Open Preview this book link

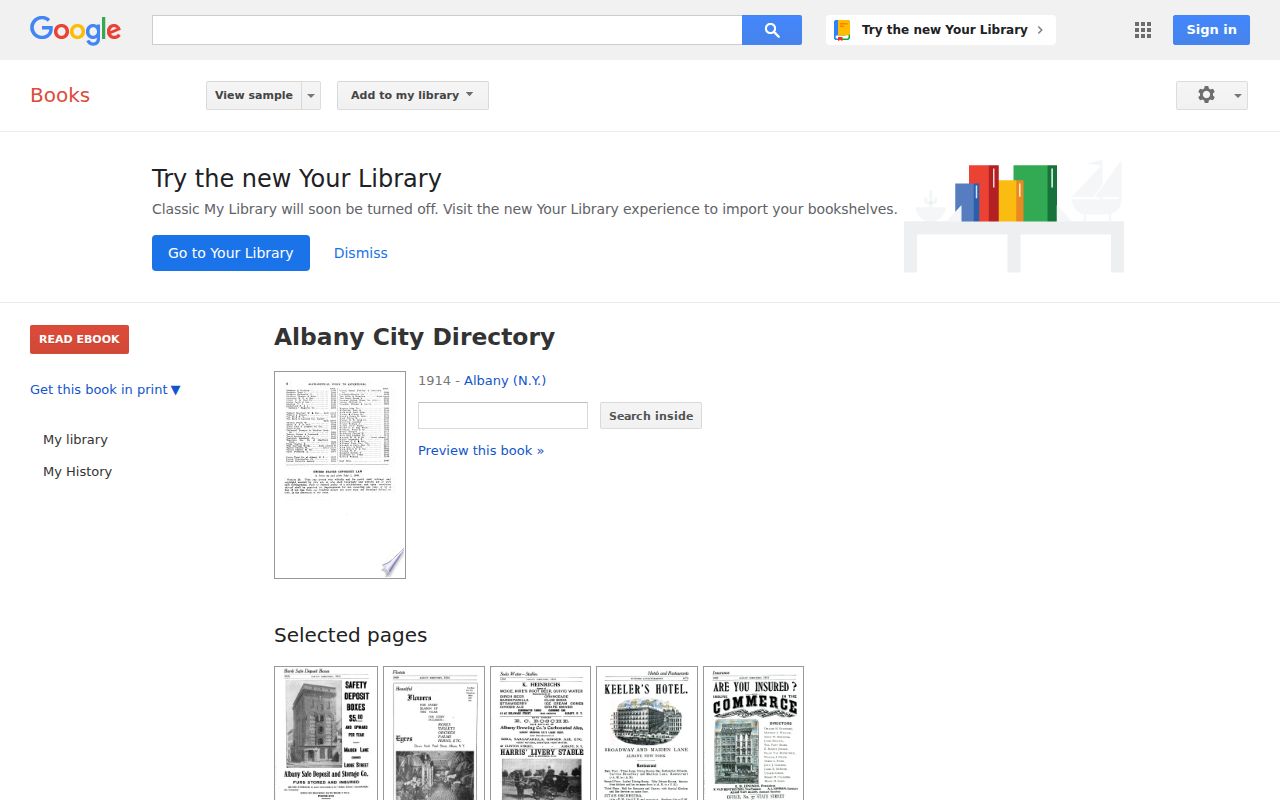click(x=481, y=450)
